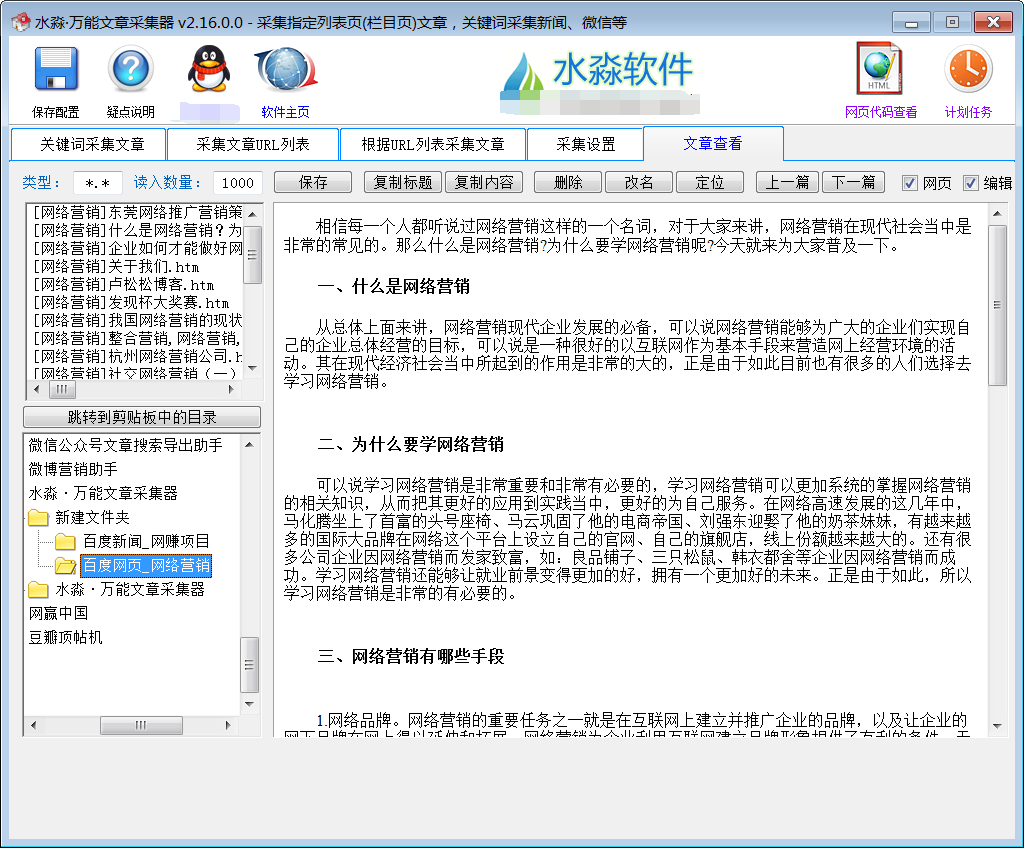
Task: Click the 删除 button
Action: 568,182
